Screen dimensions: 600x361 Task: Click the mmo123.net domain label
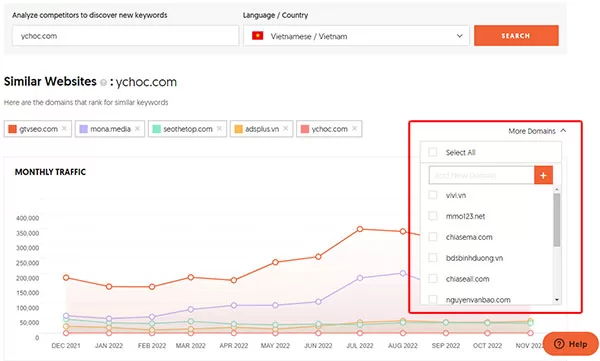point(465,216)
